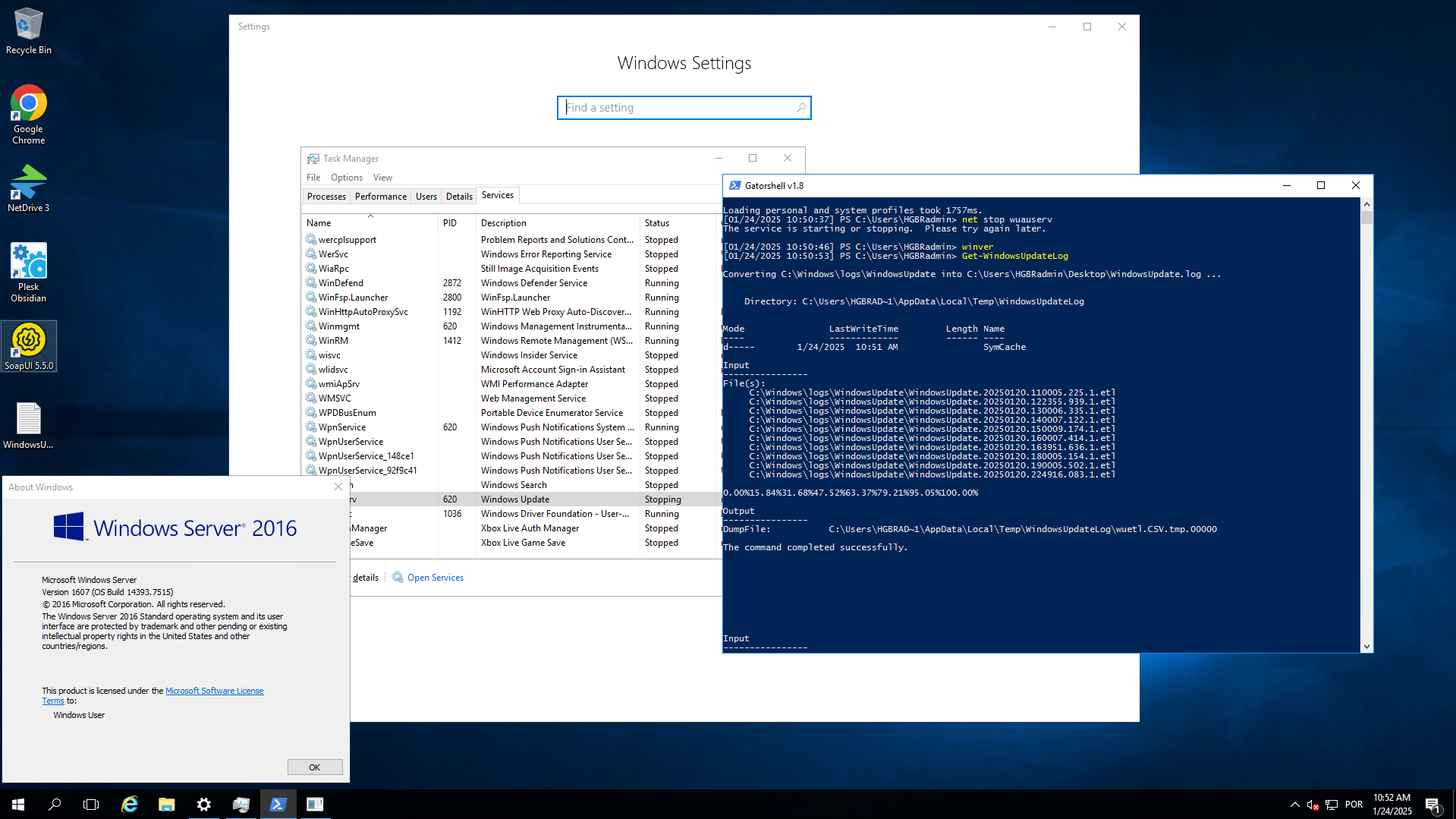
Task: Open Plesk Obsidian desktop shortcut
Action: (x=29, y=272)
